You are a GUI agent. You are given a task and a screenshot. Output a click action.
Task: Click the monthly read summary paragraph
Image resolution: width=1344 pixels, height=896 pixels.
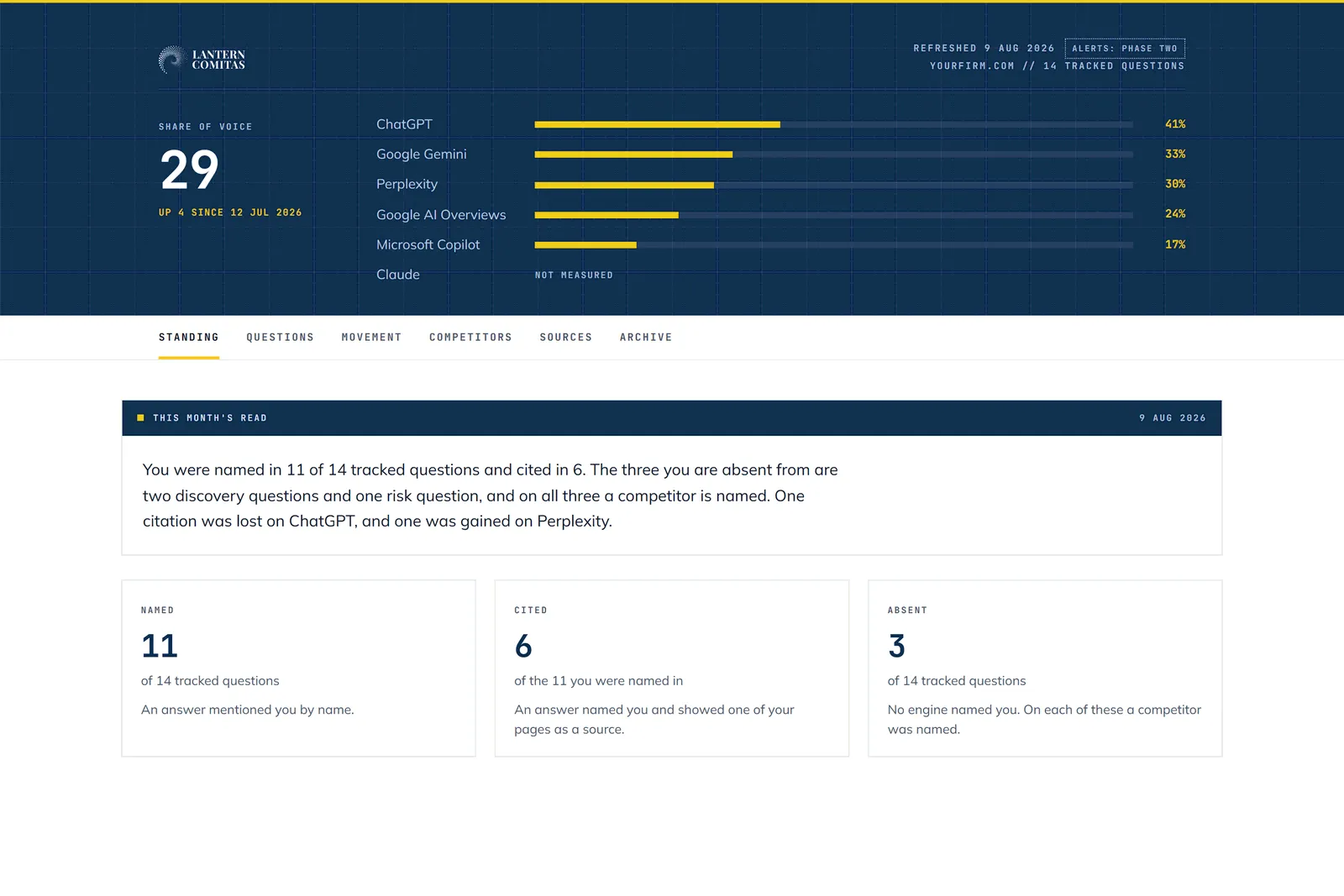(x=491, y=495)
